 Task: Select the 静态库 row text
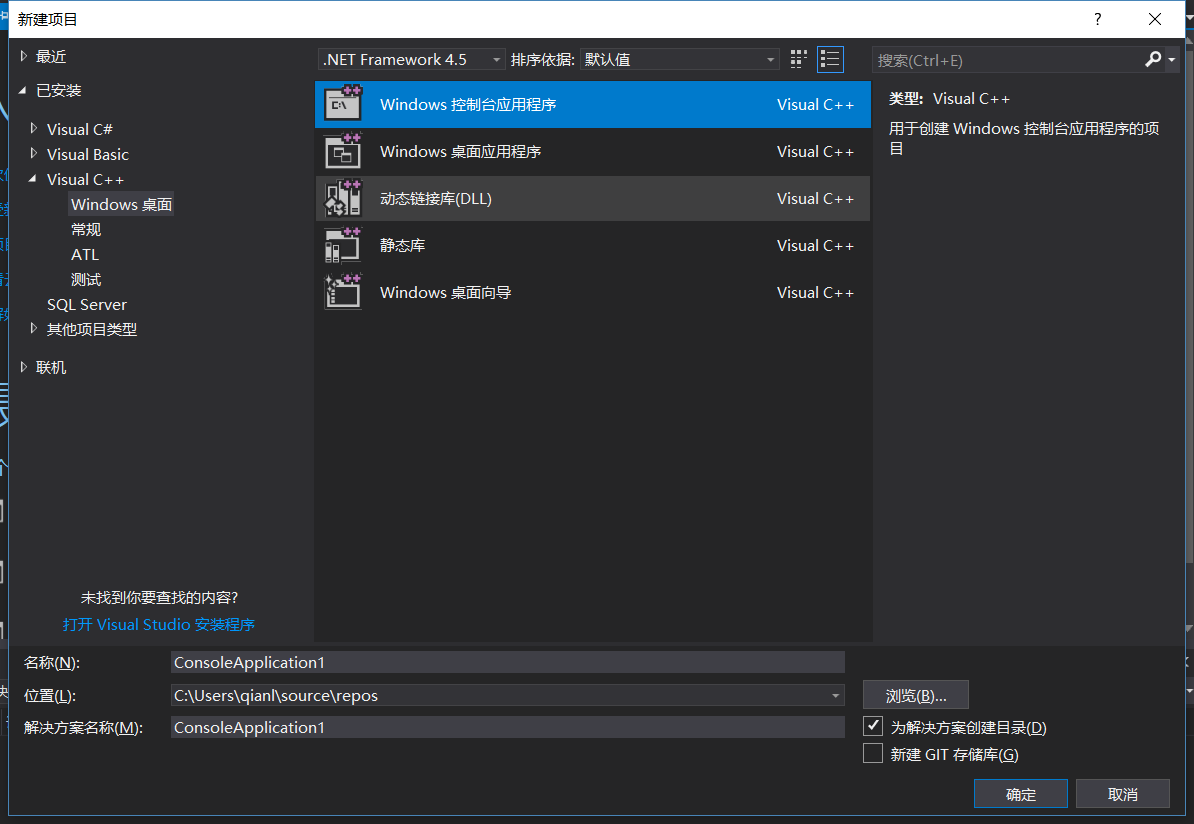(403, 245)
